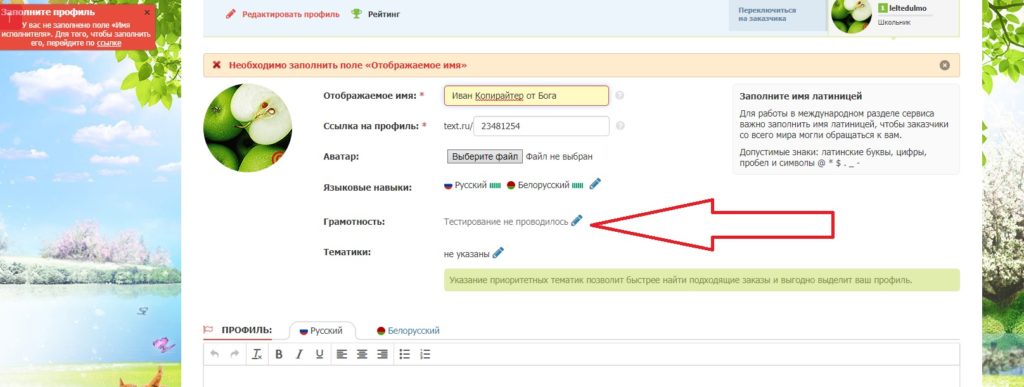This screenshot has height=387, width=1024.
Task: Click the profile link input with 23481254
Action: pyautogui.click(x=541, y=126)
